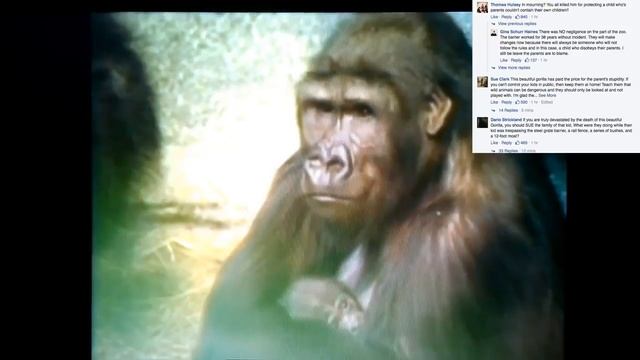Click thumbs-up count on the SUE comment
This screenshot has width=640, height=360.
click(x=521, y=143)
